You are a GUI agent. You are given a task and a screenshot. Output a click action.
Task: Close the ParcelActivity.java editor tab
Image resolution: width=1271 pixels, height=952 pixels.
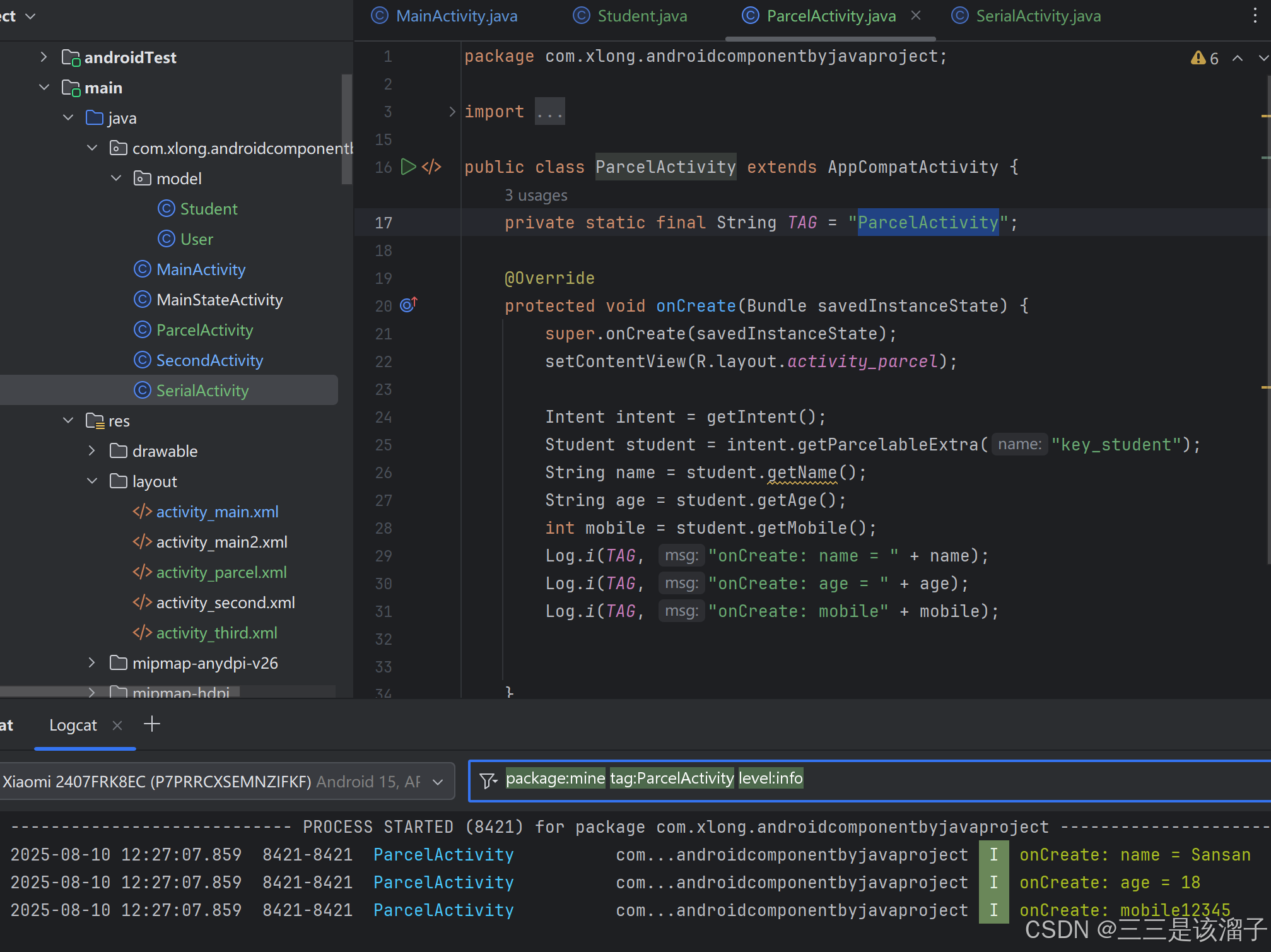[917, 16]
